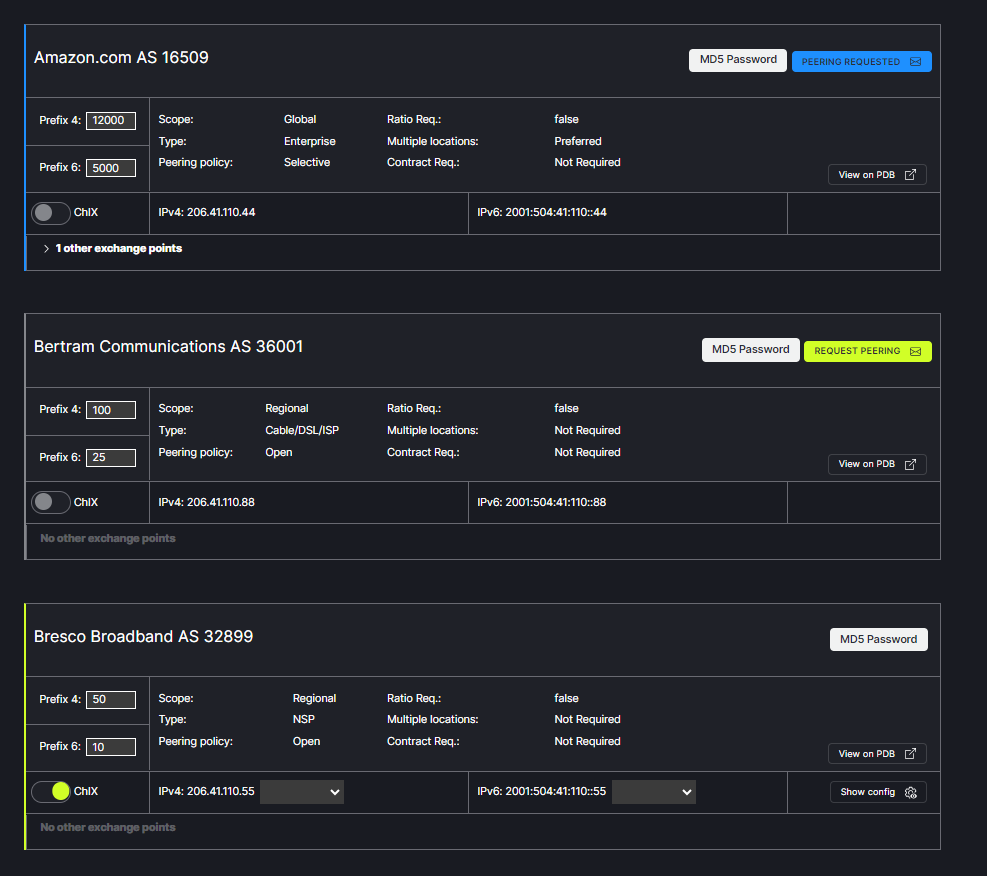Enable ChIX toggle for Amazon.com

51,213
